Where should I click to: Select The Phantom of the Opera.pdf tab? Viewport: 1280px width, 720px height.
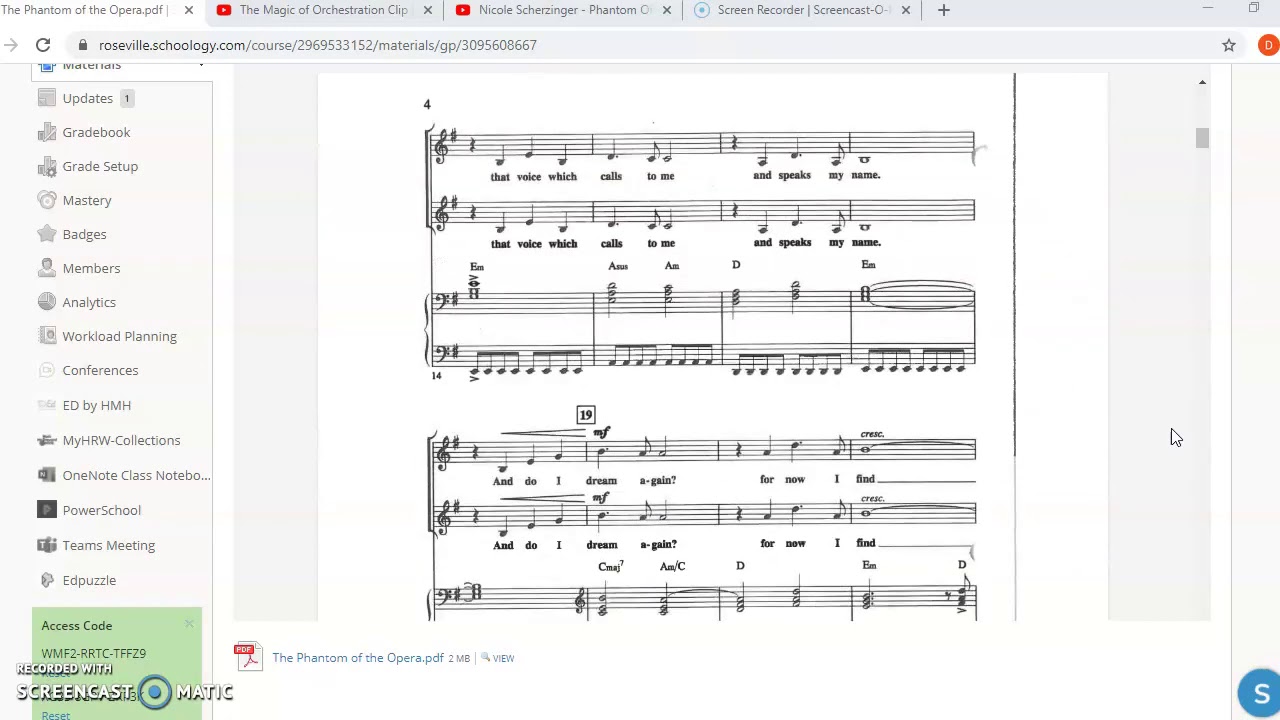[x=86, y=10]
